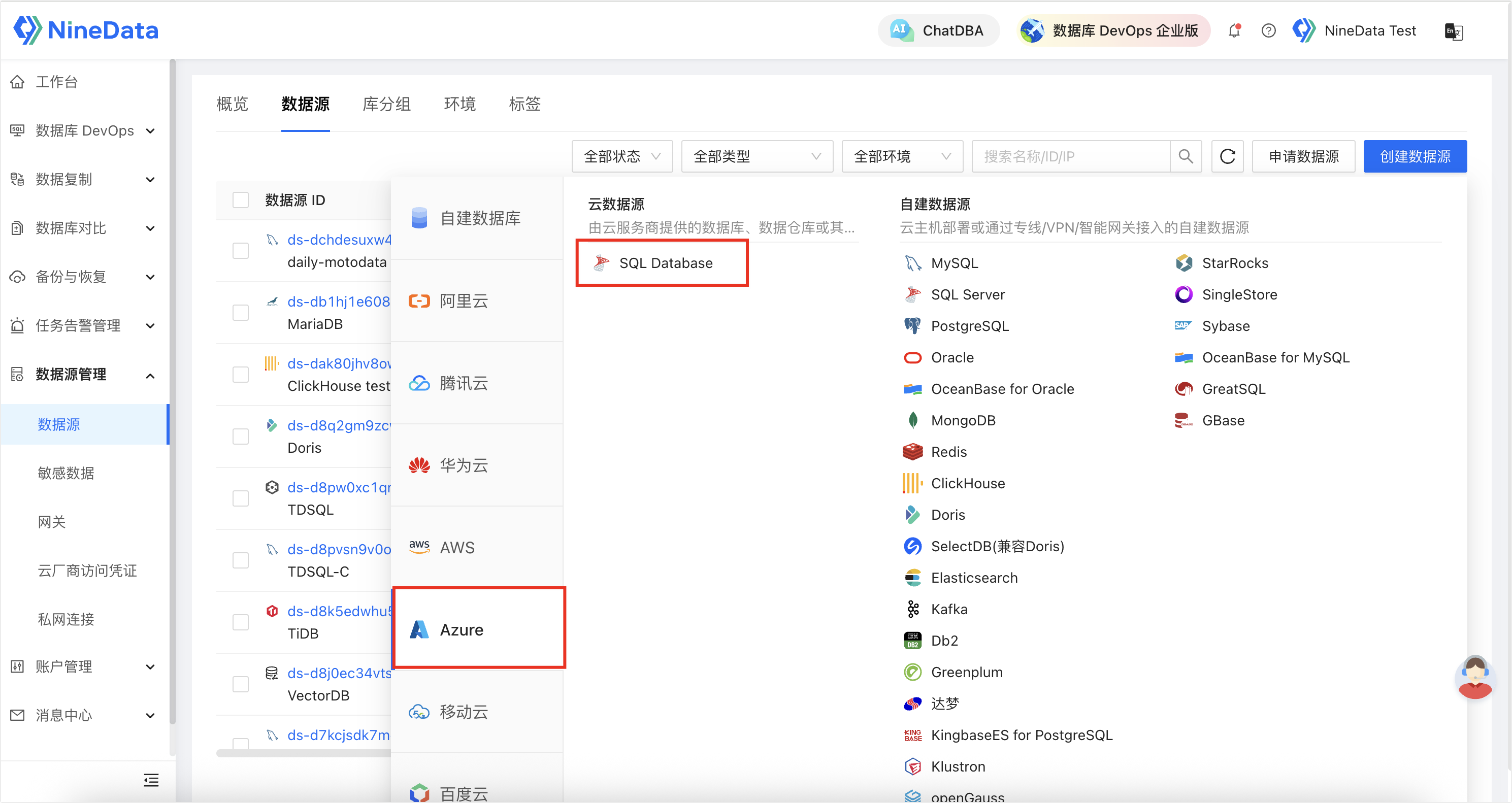The image size is (1512, 803).
Task: Refresh the data source list
Action: 1227,156
